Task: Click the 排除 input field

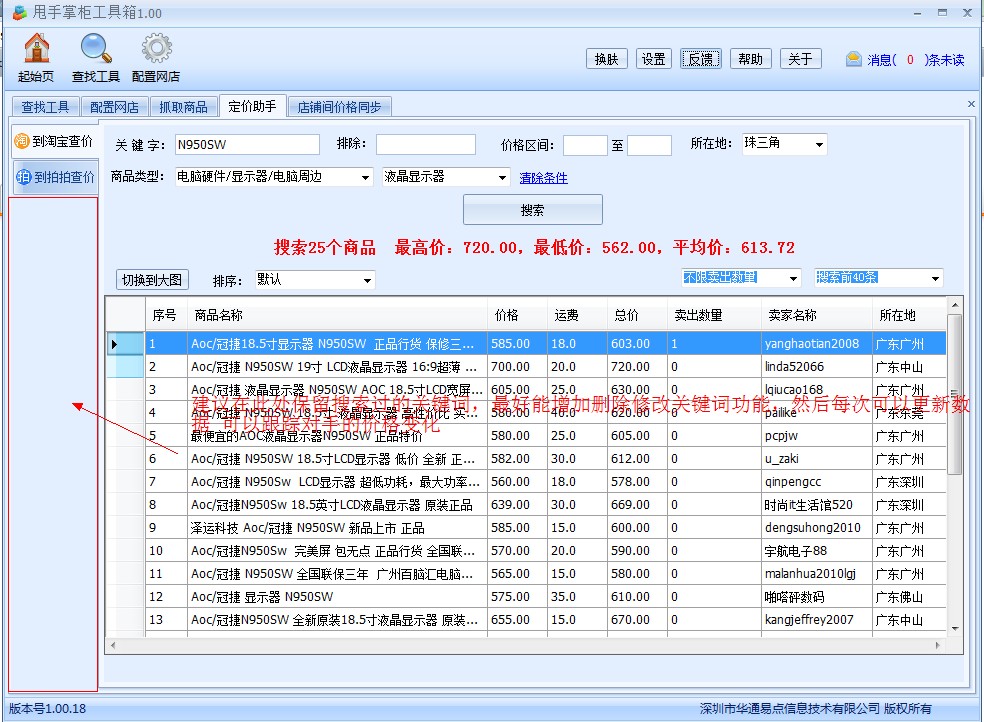Action: coord(426,144)
